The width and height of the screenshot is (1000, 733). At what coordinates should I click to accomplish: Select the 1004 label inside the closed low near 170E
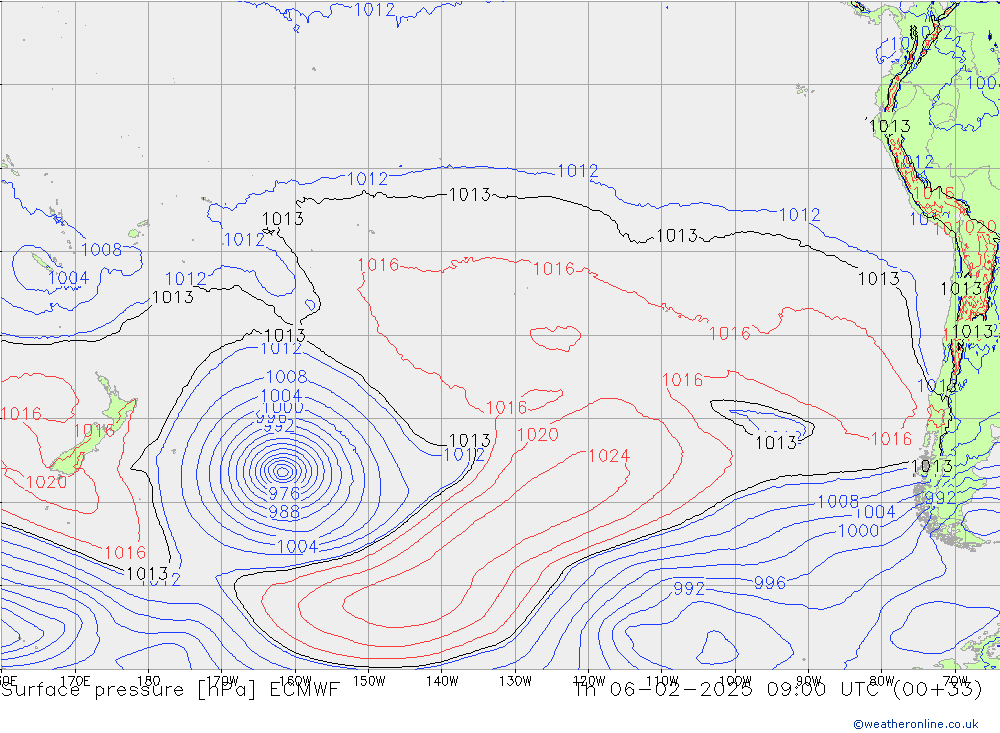(68, 278)
